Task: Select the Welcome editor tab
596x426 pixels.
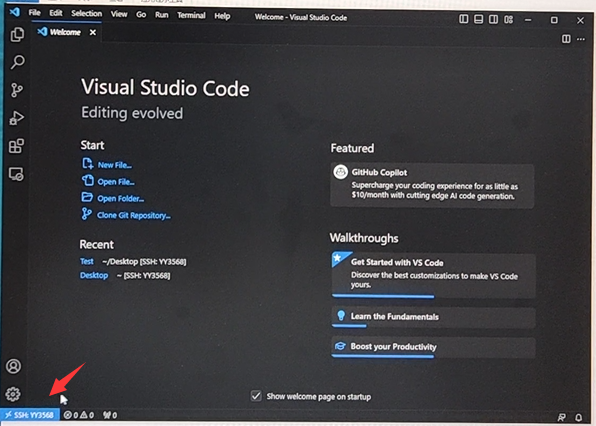Action: click(67, 32)
